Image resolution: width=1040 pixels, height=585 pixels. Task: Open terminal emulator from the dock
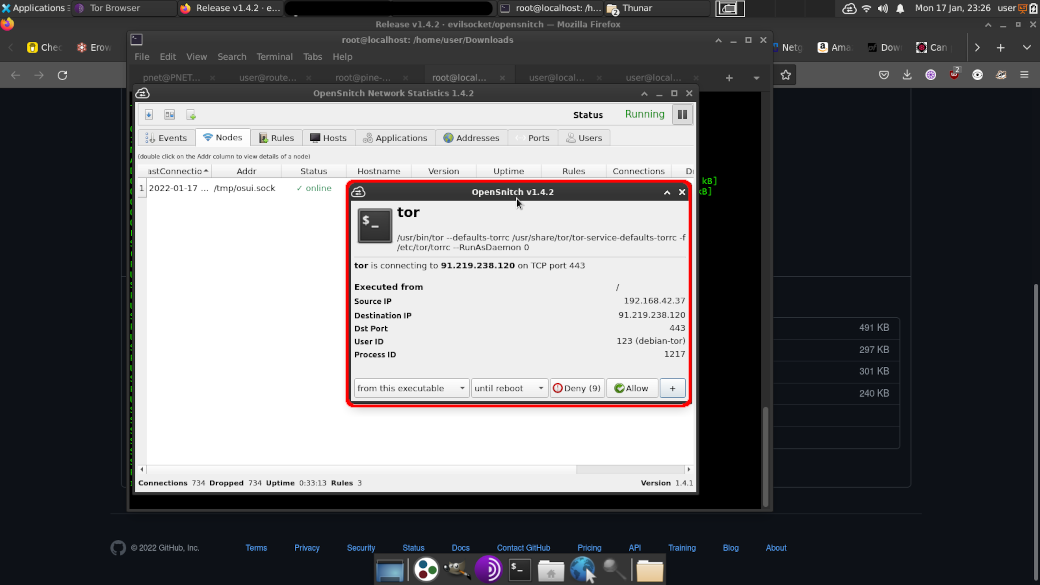[520, 570]
